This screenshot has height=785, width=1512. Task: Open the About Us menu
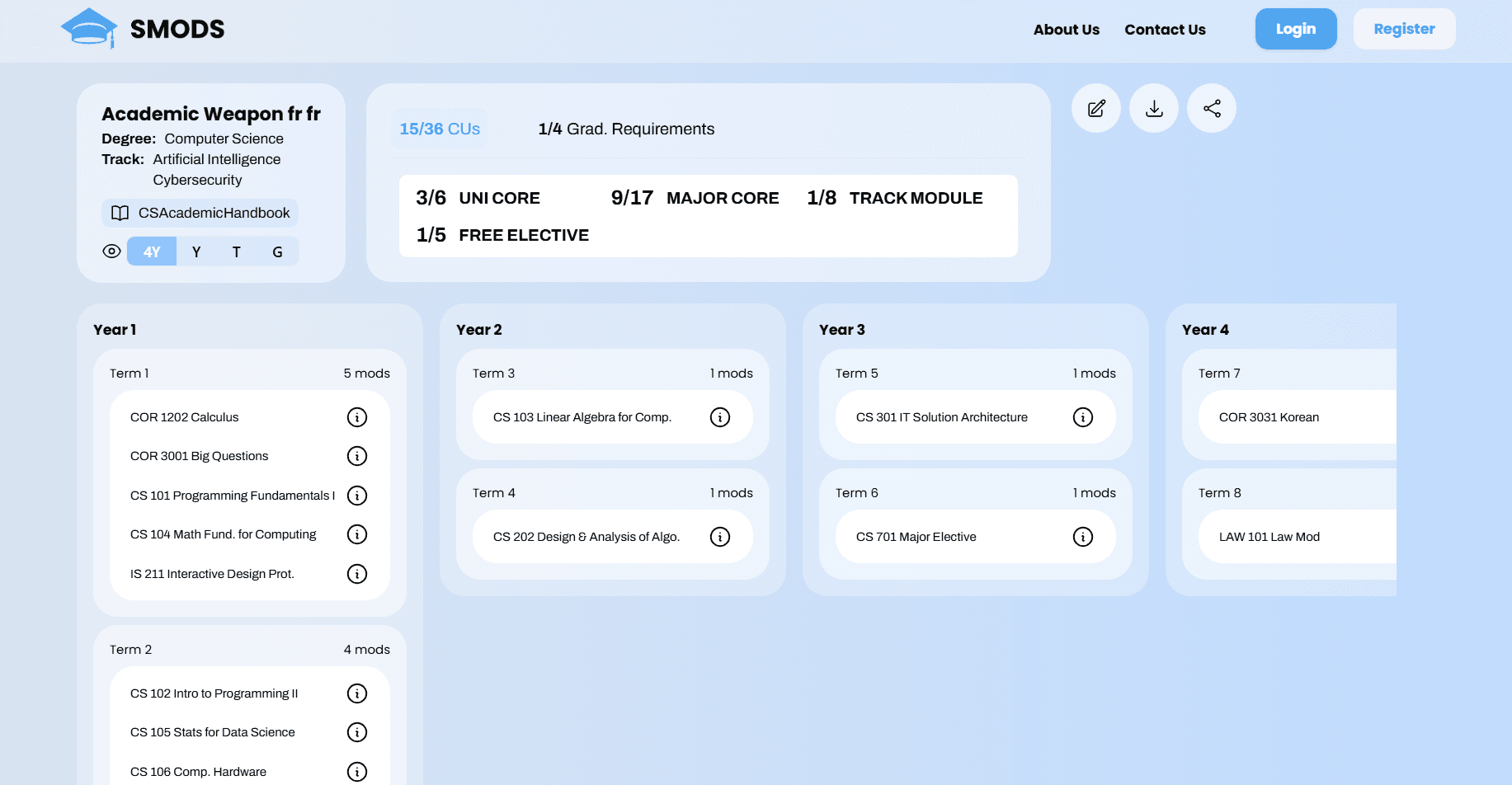tap(1066, 29)
